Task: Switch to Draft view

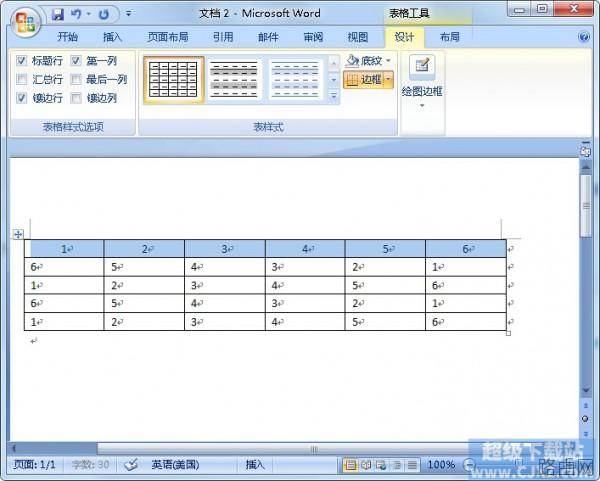Action: [412, 465]
